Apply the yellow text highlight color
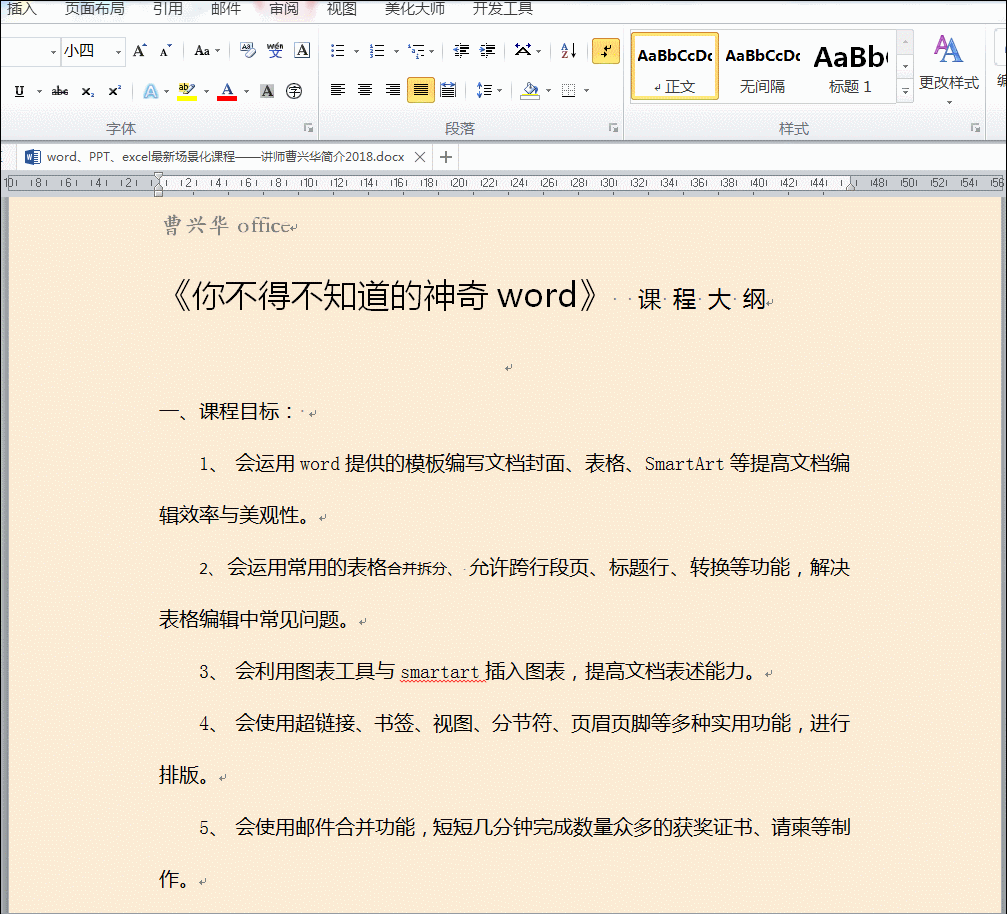The width and height of the screenshot is (1007, 914). click(x=187, y=91)
